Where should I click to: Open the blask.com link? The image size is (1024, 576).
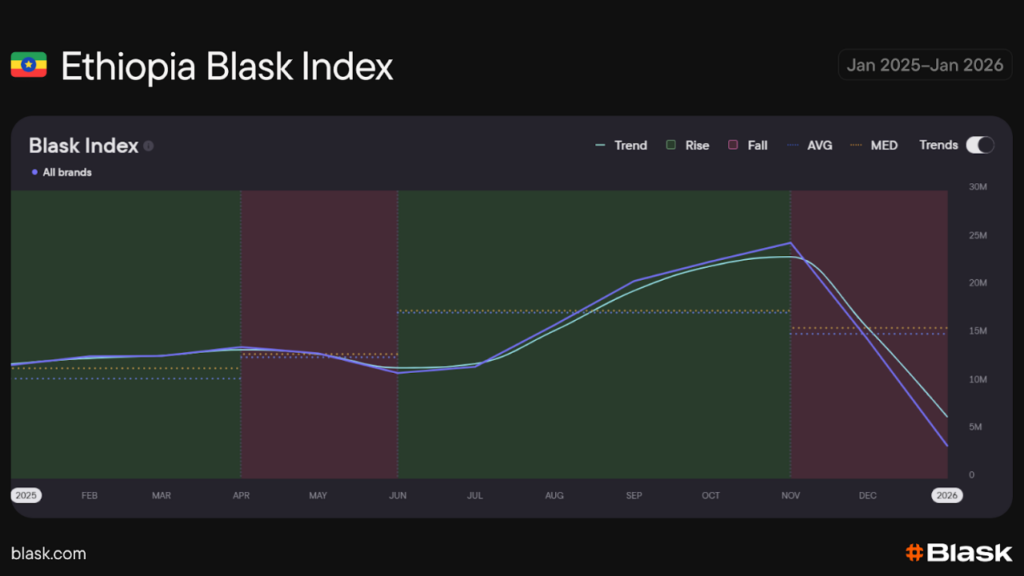click(48, 553)
